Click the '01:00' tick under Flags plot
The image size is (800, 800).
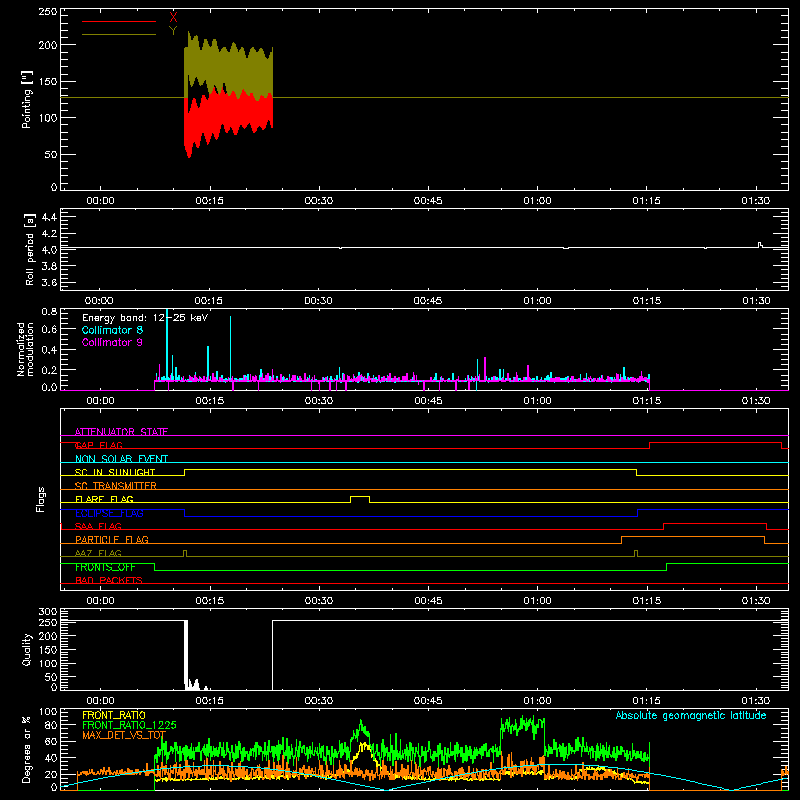(x=537, y=601)
